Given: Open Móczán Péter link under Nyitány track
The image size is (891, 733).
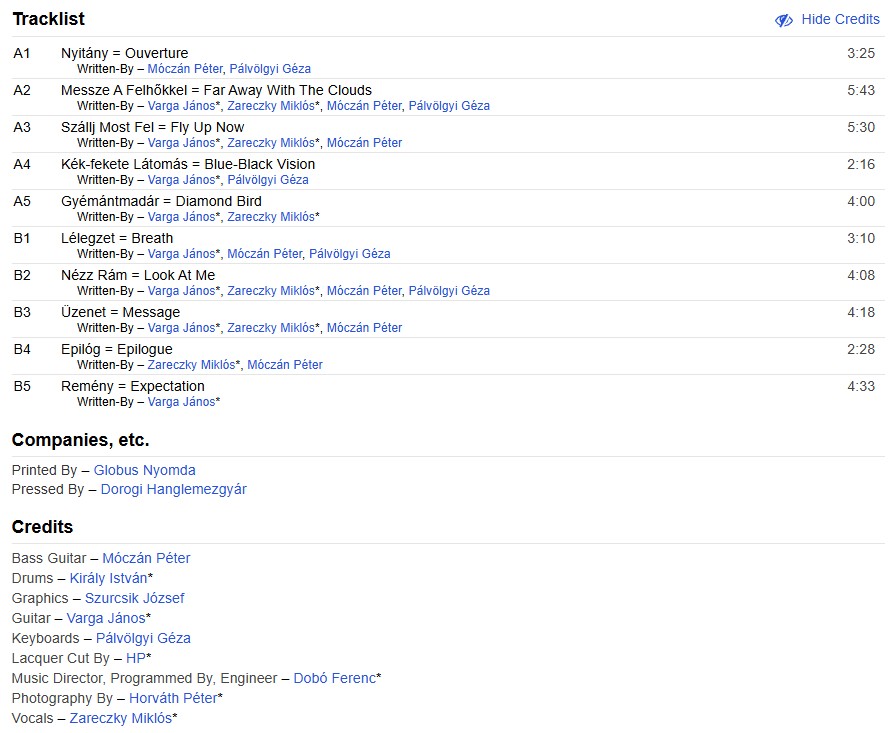Looking at the screenshot, I should 185,69.
